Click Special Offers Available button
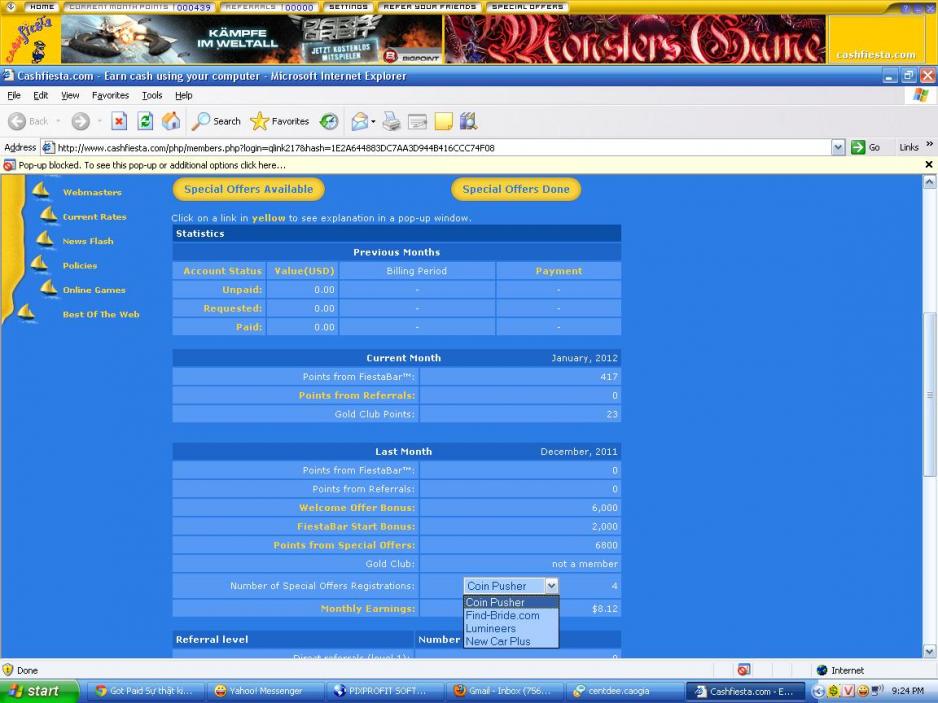Image resolution: width=938 pixels, height=703 pixels. (248, 189)
